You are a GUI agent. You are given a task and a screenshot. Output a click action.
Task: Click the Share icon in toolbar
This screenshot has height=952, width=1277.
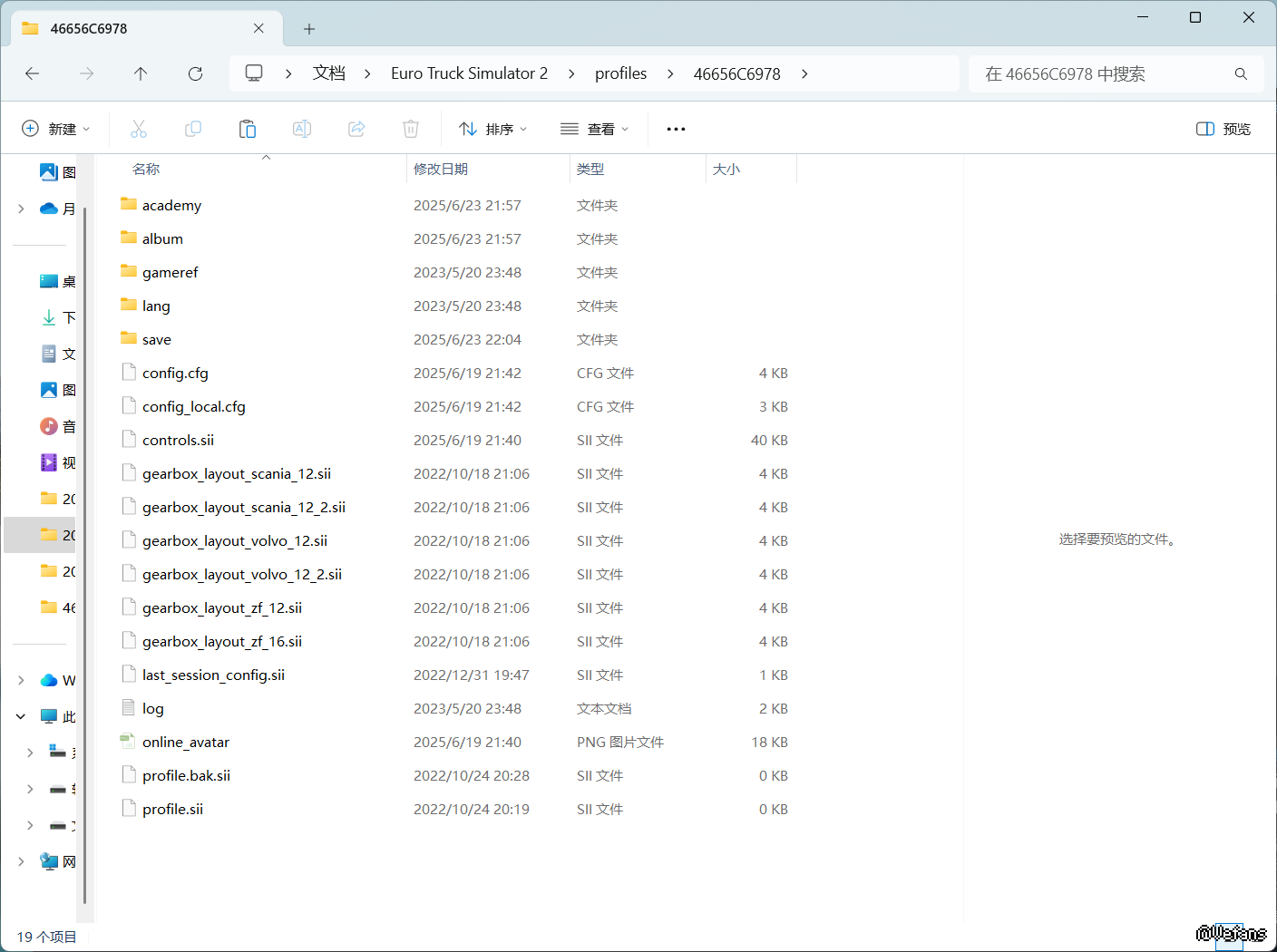(x=356, y=129)
